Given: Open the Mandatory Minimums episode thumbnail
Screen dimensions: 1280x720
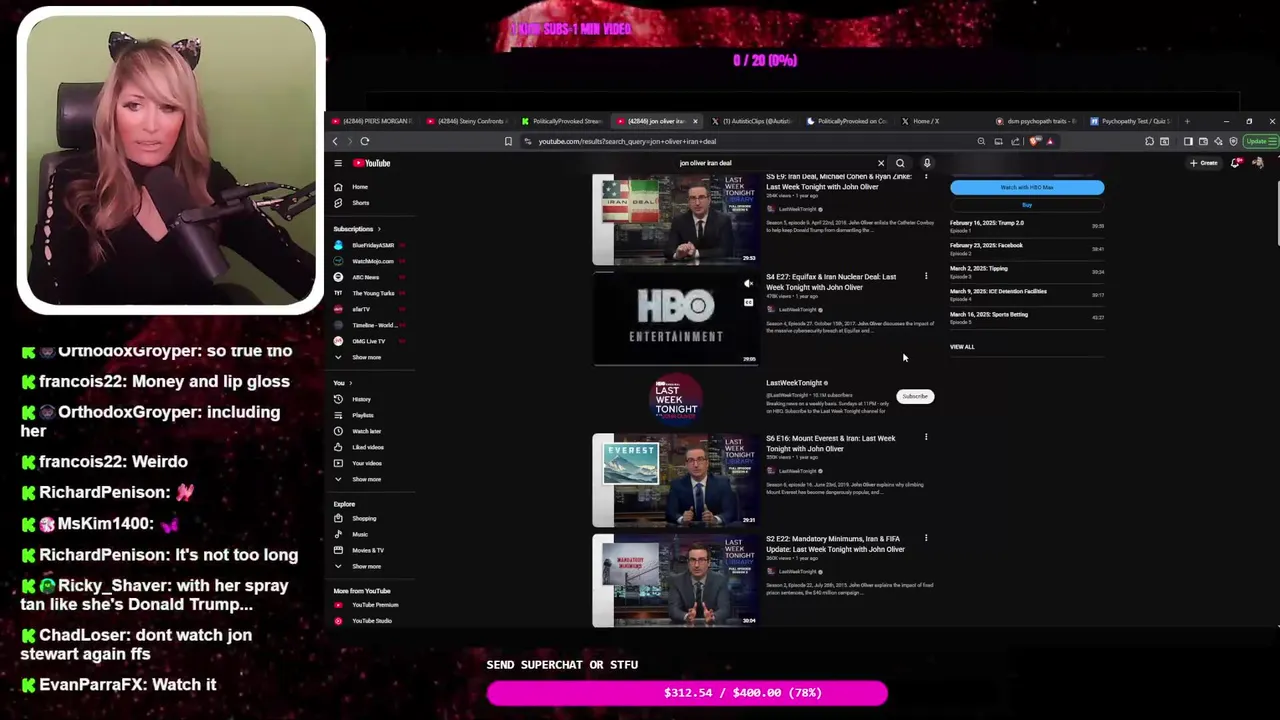Looking at the screenshot, I should point(675,581).
